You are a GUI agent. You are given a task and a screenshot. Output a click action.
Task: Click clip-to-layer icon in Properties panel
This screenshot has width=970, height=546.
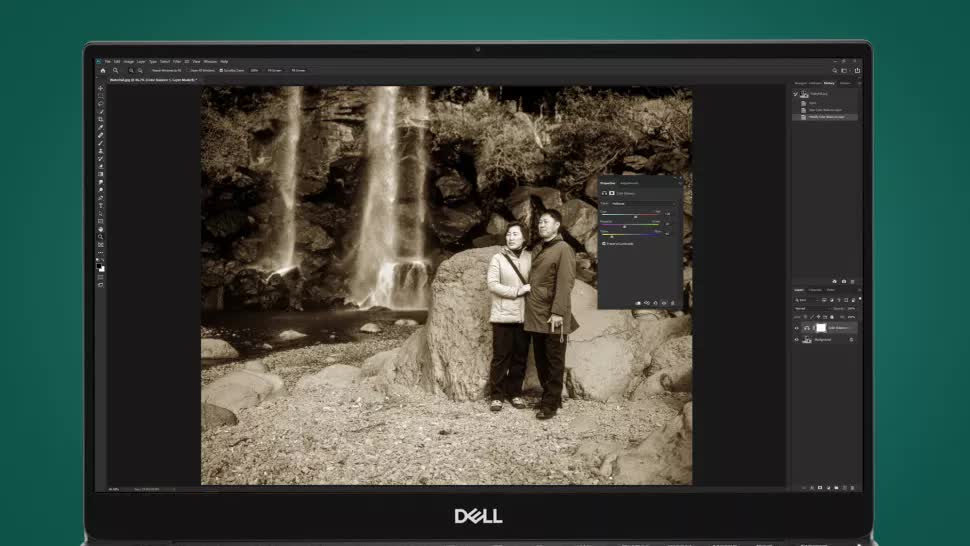coord(638,303)
